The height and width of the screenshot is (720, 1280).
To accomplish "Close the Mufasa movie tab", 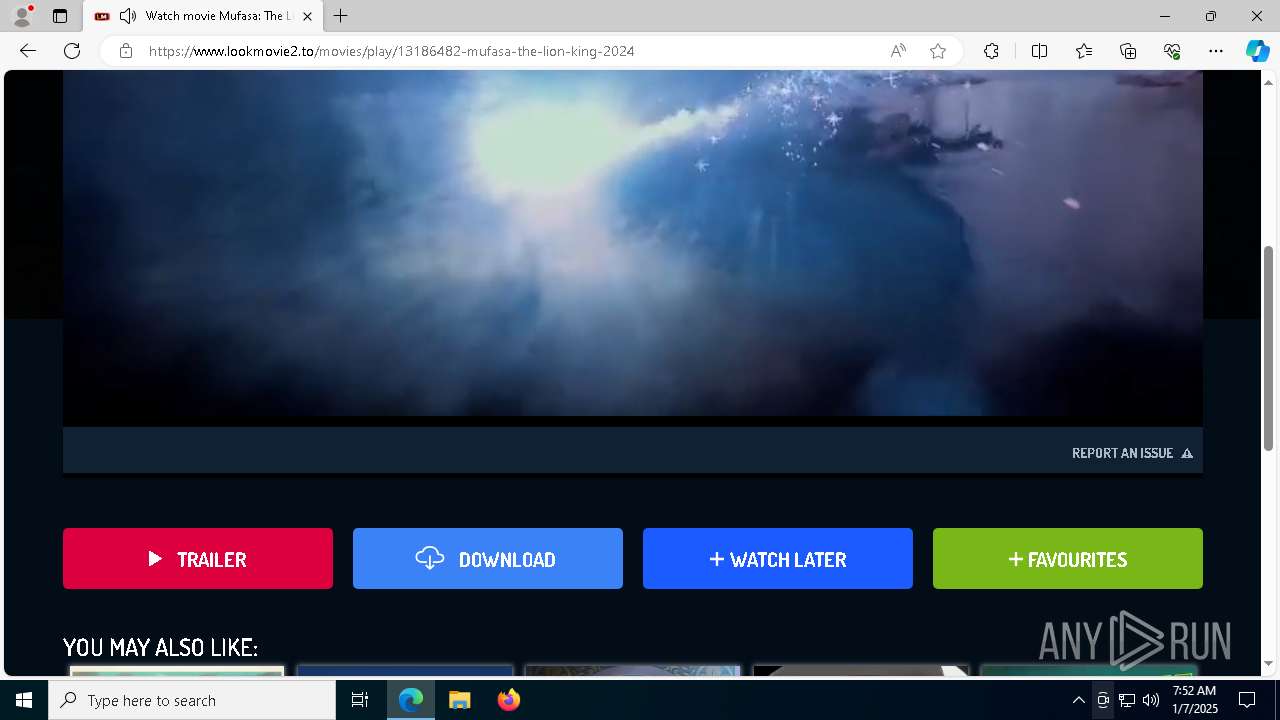I will click(x=307, y=16).
